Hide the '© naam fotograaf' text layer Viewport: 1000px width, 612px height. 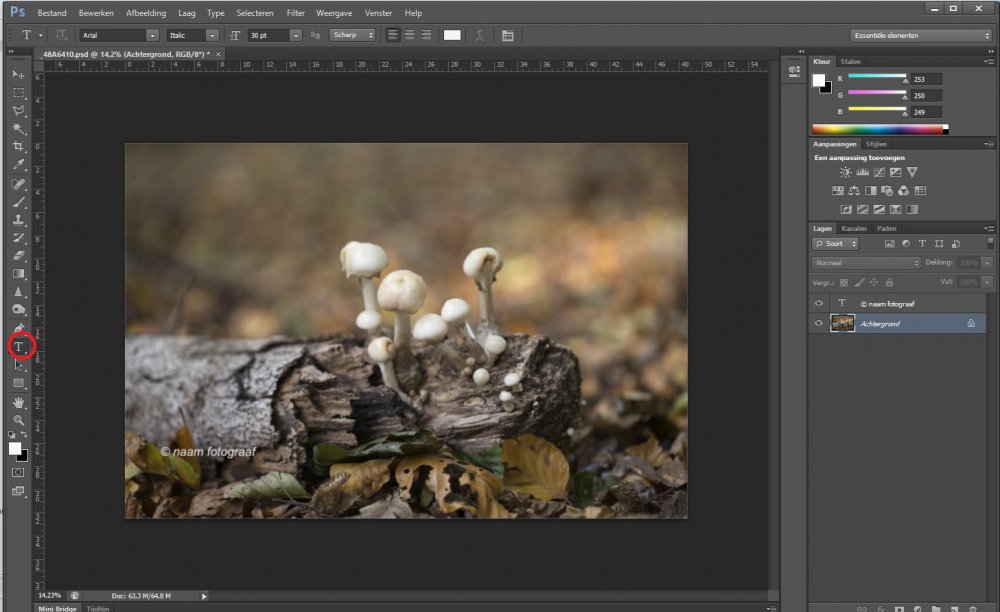click(819, 303)
